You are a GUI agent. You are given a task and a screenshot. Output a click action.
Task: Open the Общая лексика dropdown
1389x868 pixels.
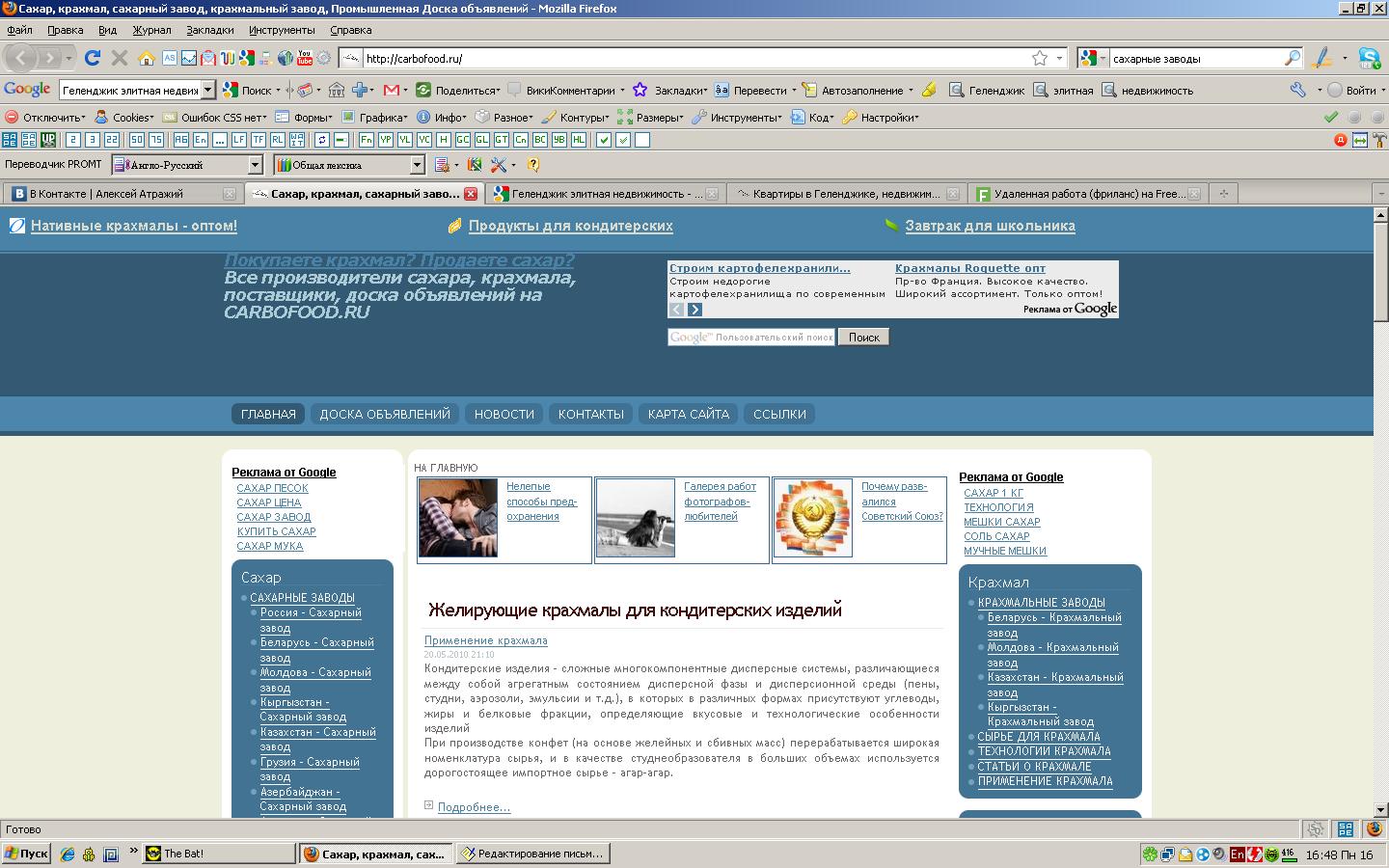(417, 165)
